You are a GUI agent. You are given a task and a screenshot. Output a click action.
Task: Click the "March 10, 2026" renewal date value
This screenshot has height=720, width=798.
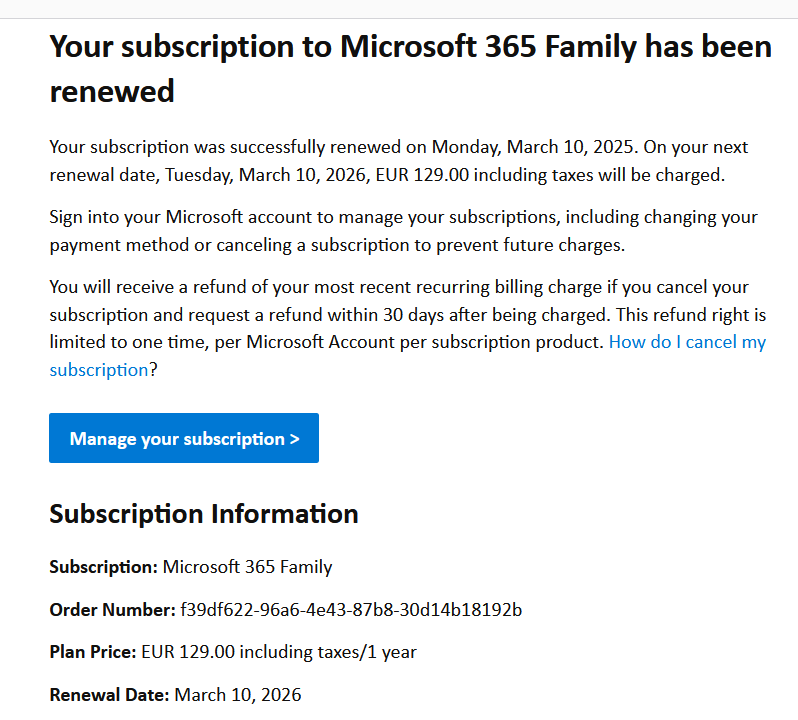[x=238, y=694]
